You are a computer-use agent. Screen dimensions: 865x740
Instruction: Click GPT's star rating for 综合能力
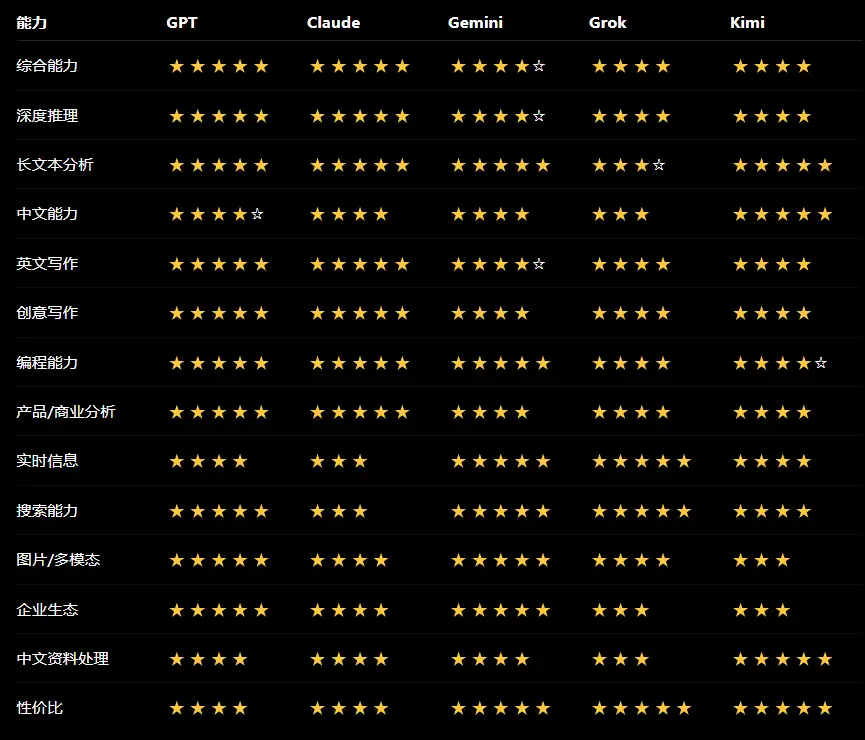point(218,67)
